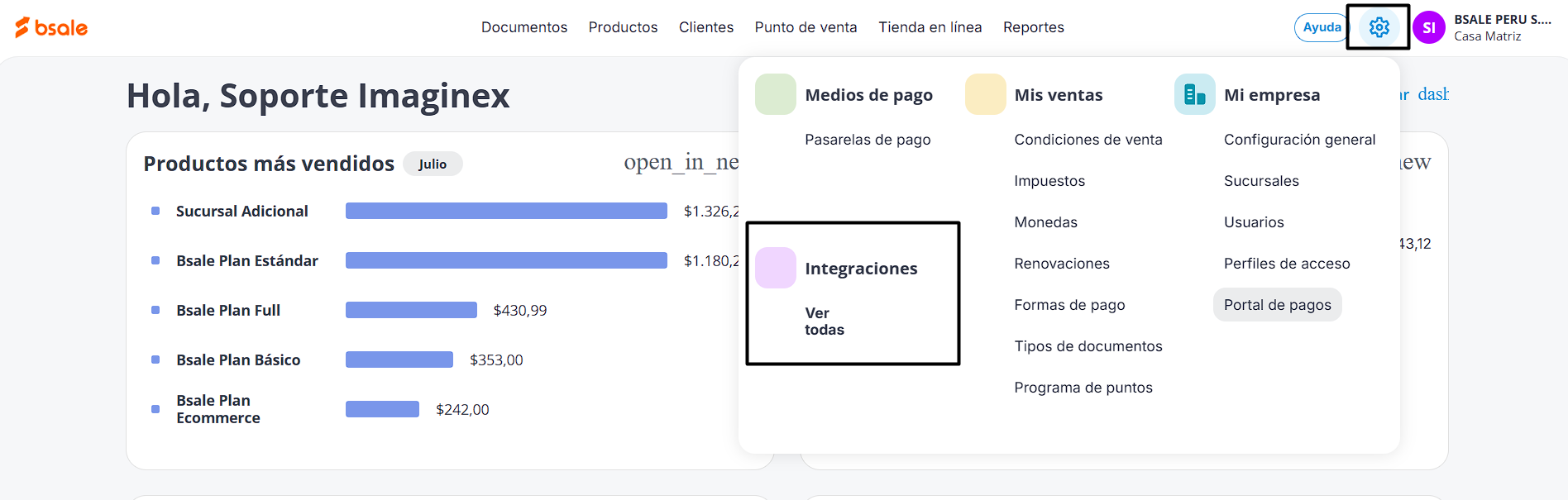
Task: Click the $242,00 amount
Action: tap(462, 410)
